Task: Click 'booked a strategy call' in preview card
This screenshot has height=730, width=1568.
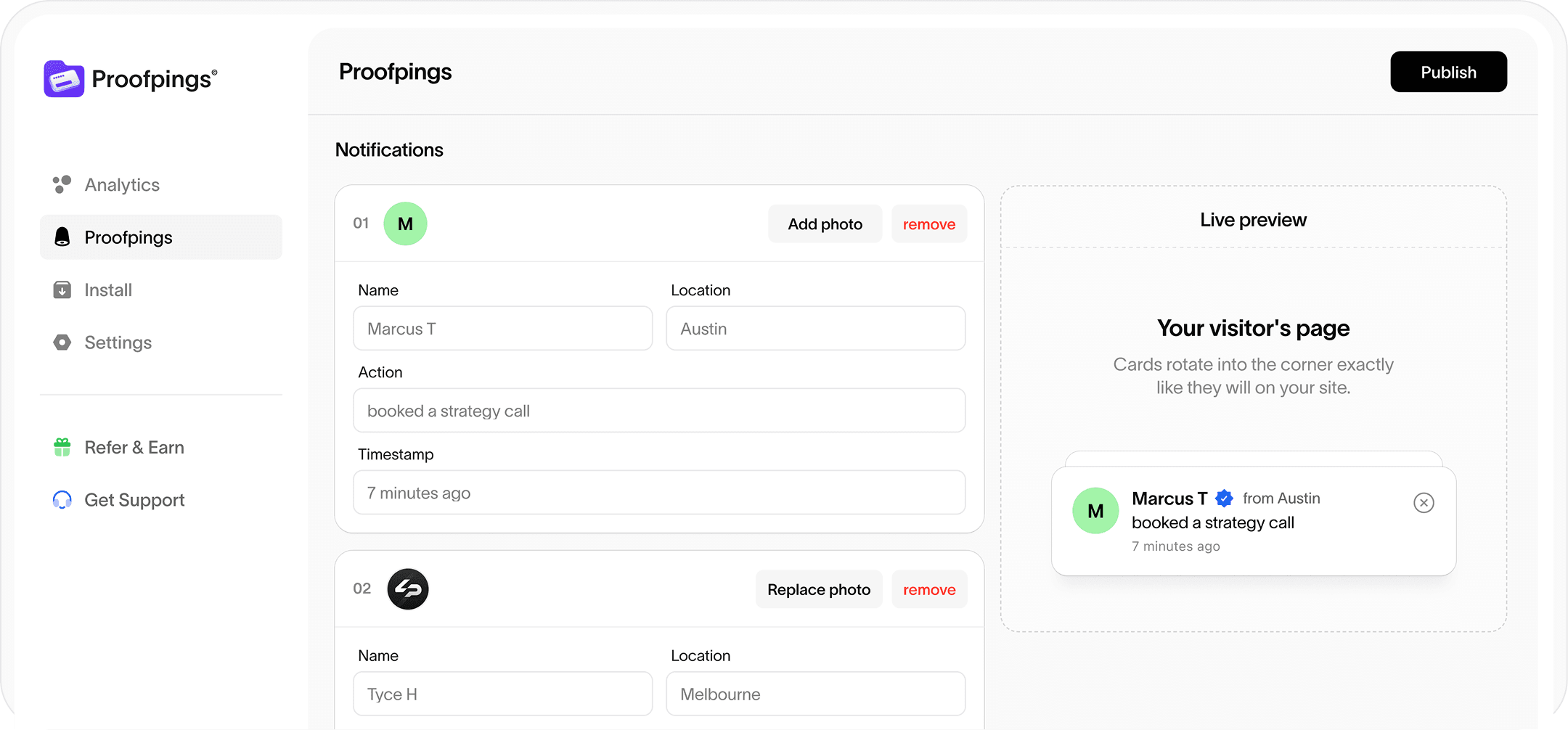Action: pos(1213,522)
